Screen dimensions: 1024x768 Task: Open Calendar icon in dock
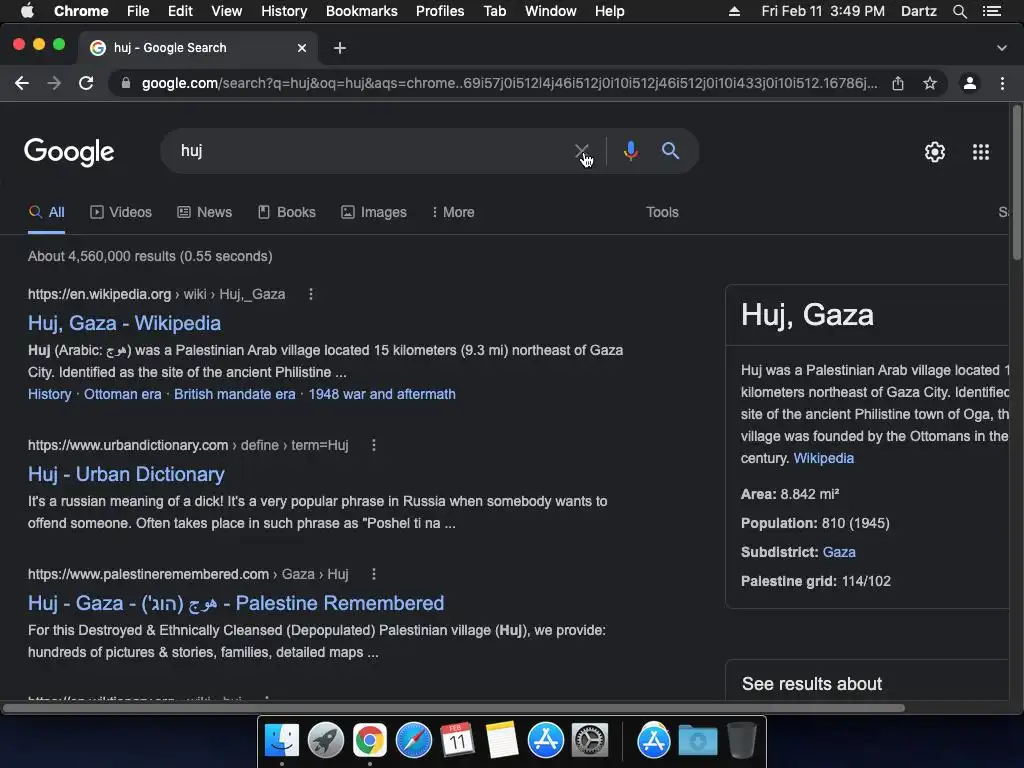pos(457,741)
